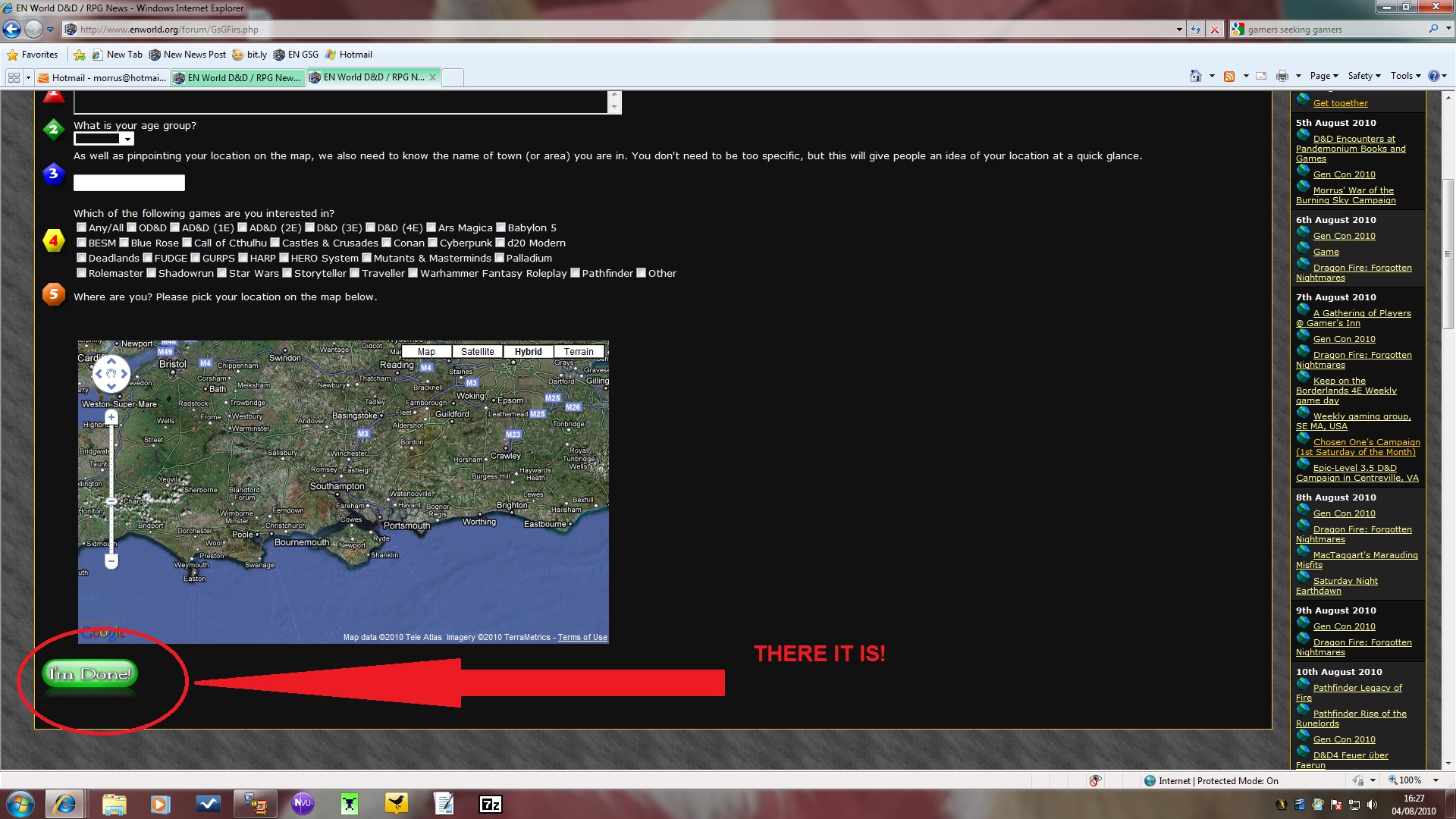Click map pan control hand icon
The height and width of the screenshot is (819, 1456).
111,374
